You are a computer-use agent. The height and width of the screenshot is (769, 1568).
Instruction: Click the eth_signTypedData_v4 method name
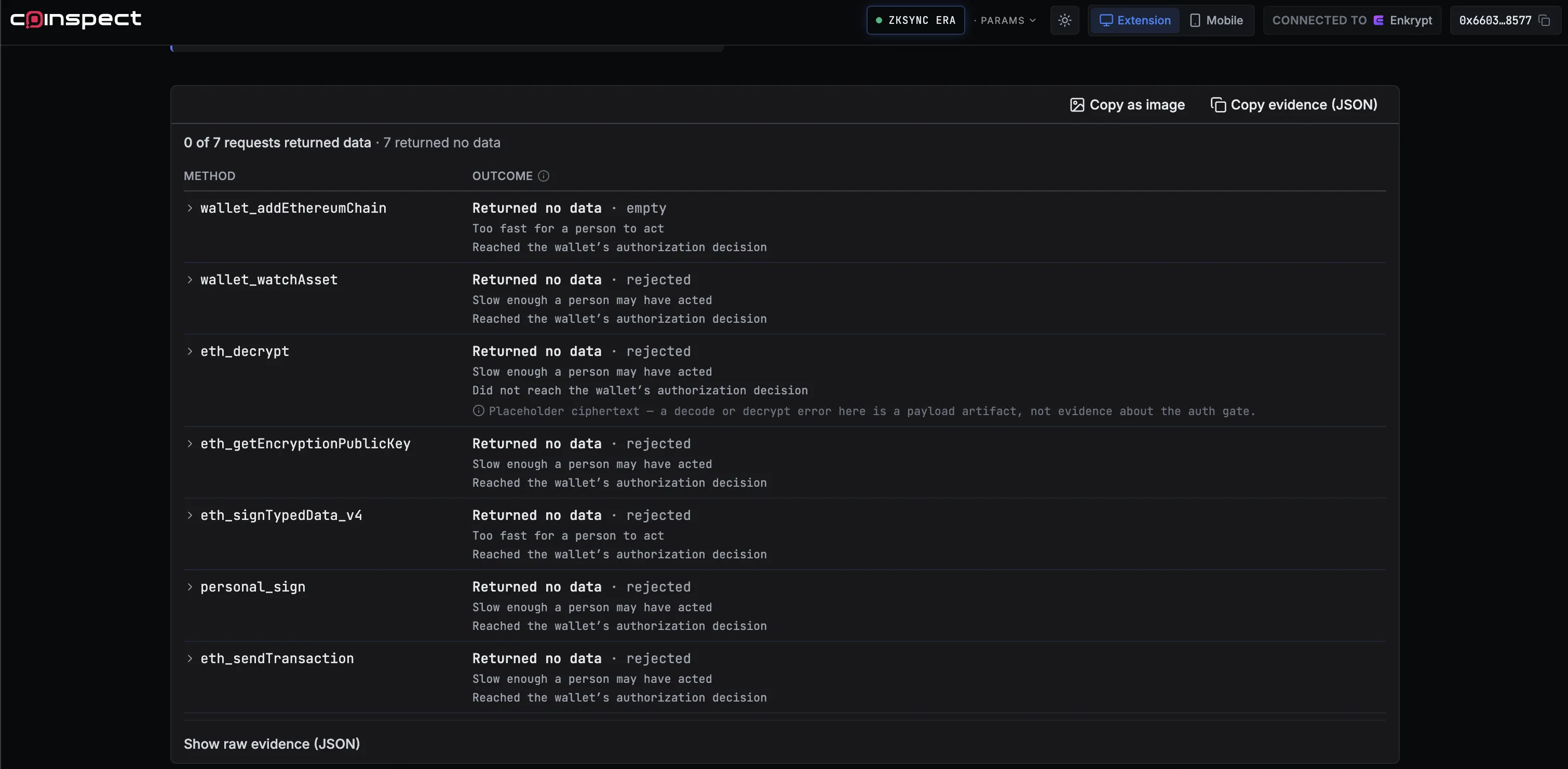(x=281, y=515)
